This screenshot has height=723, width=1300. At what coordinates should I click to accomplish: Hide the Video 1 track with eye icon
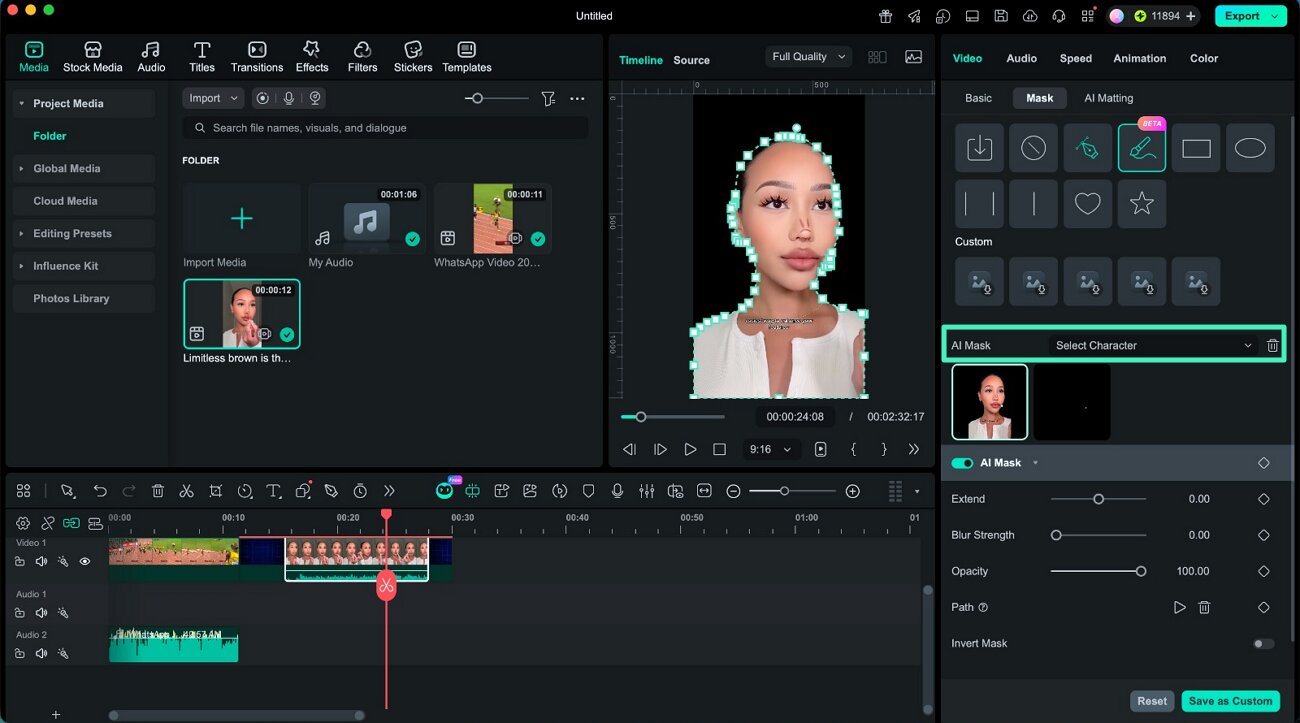click(x=85, y=562)
